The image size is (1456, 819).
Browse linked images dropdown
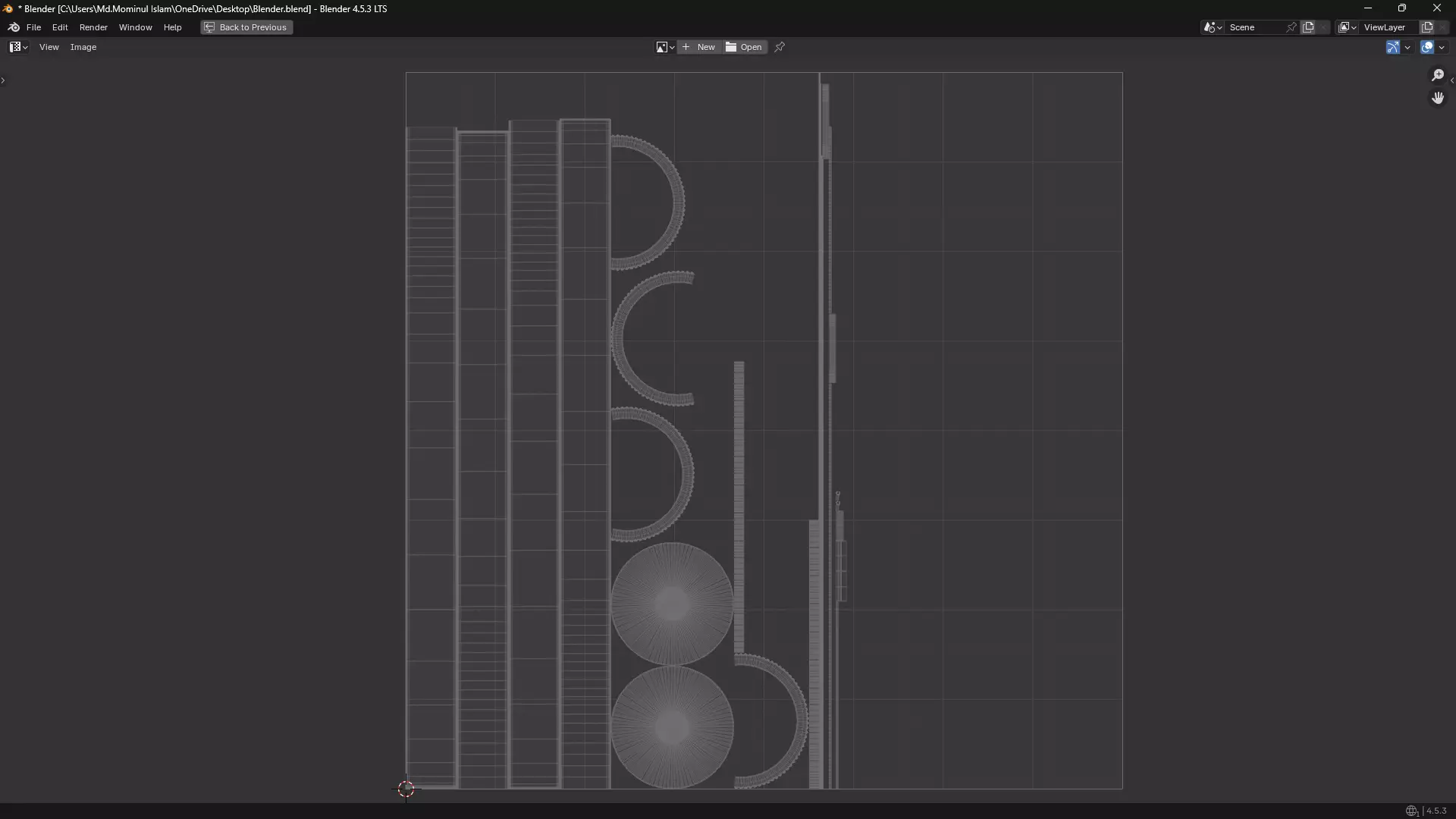[x=664, y=47]
